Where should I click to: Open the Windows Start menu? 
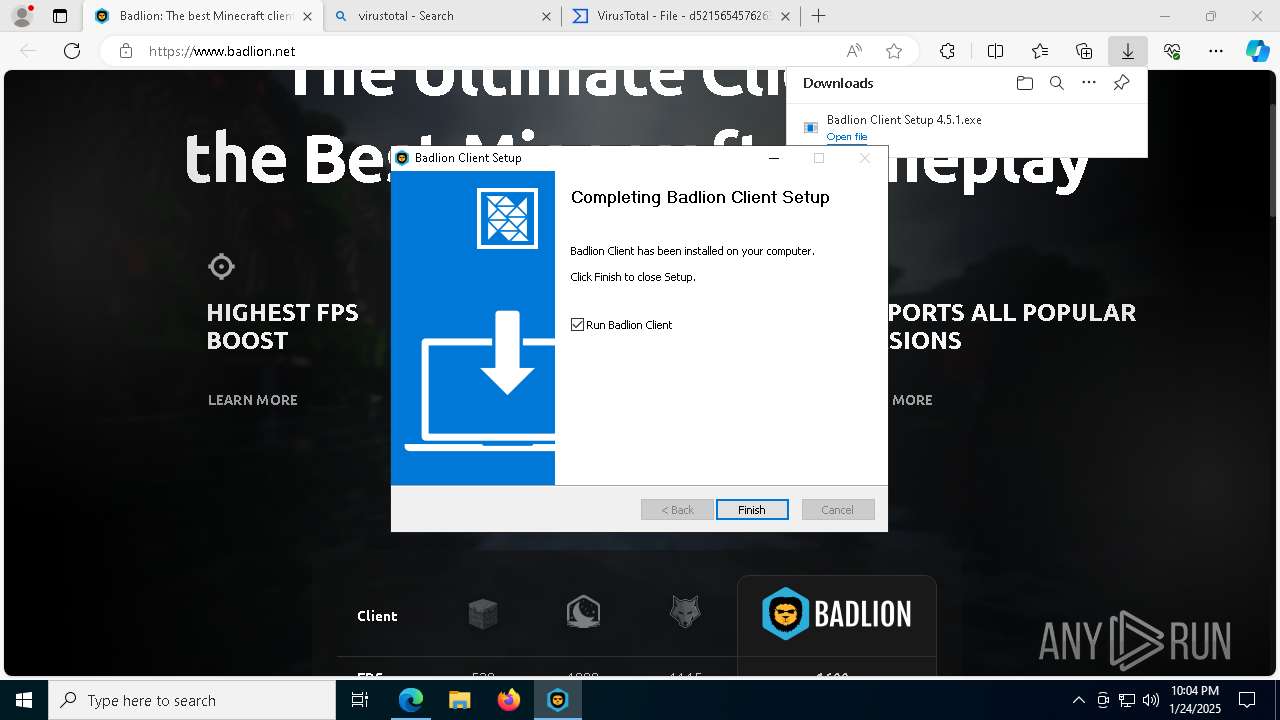[23, 700]
